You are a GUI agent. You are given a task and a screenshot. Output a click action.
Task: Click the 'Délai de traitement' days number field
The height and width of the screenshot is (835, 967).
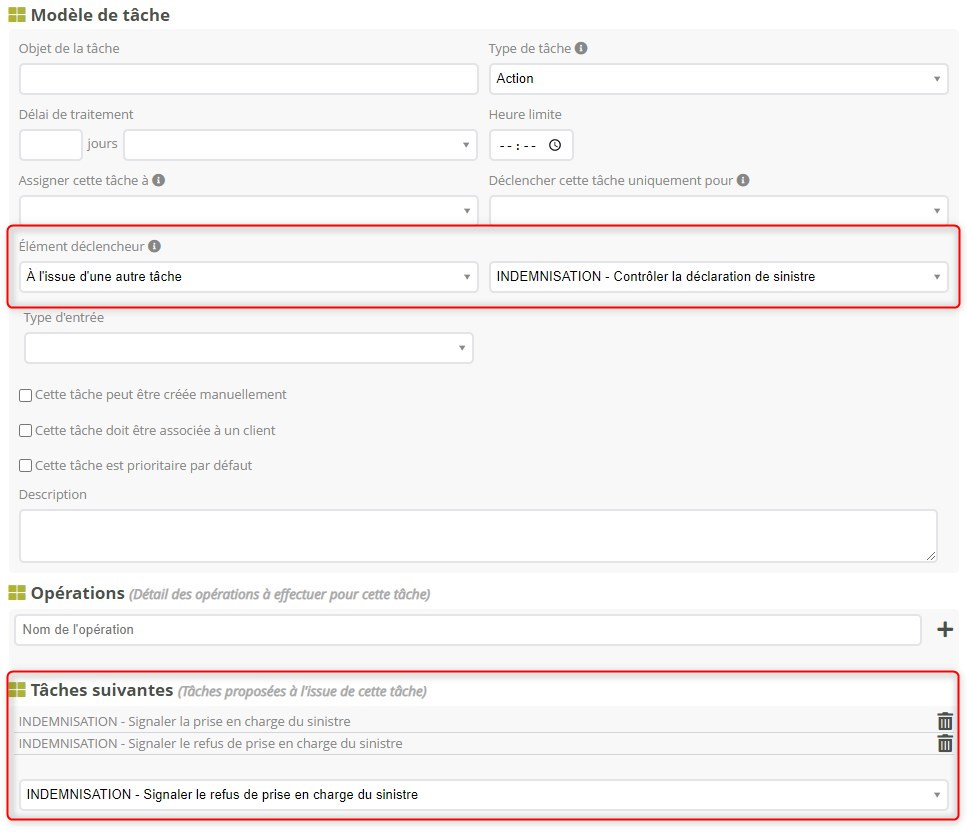[50, 145]
